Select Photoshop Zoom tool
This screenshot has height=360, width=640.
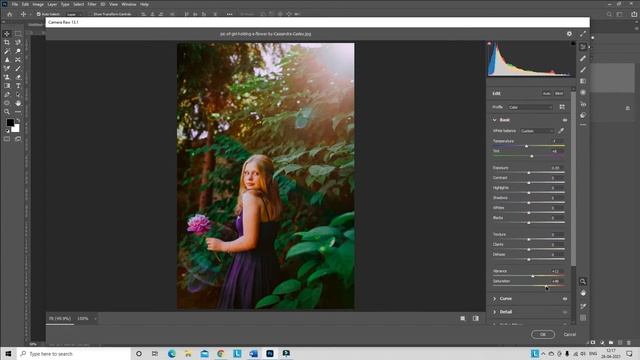(7, 111)
